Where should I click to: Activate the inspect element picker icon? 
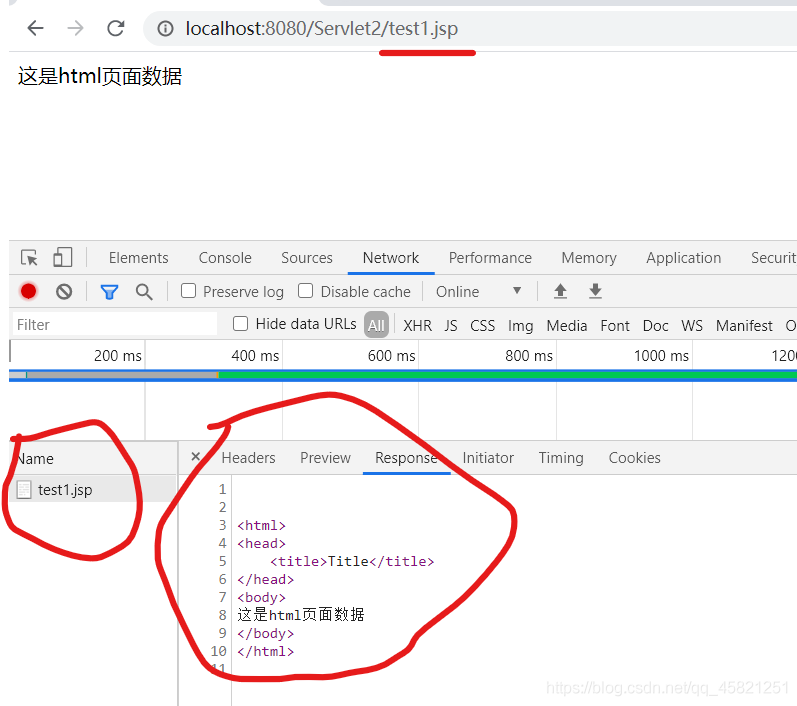pyautogui.click(x=29, y=258)
